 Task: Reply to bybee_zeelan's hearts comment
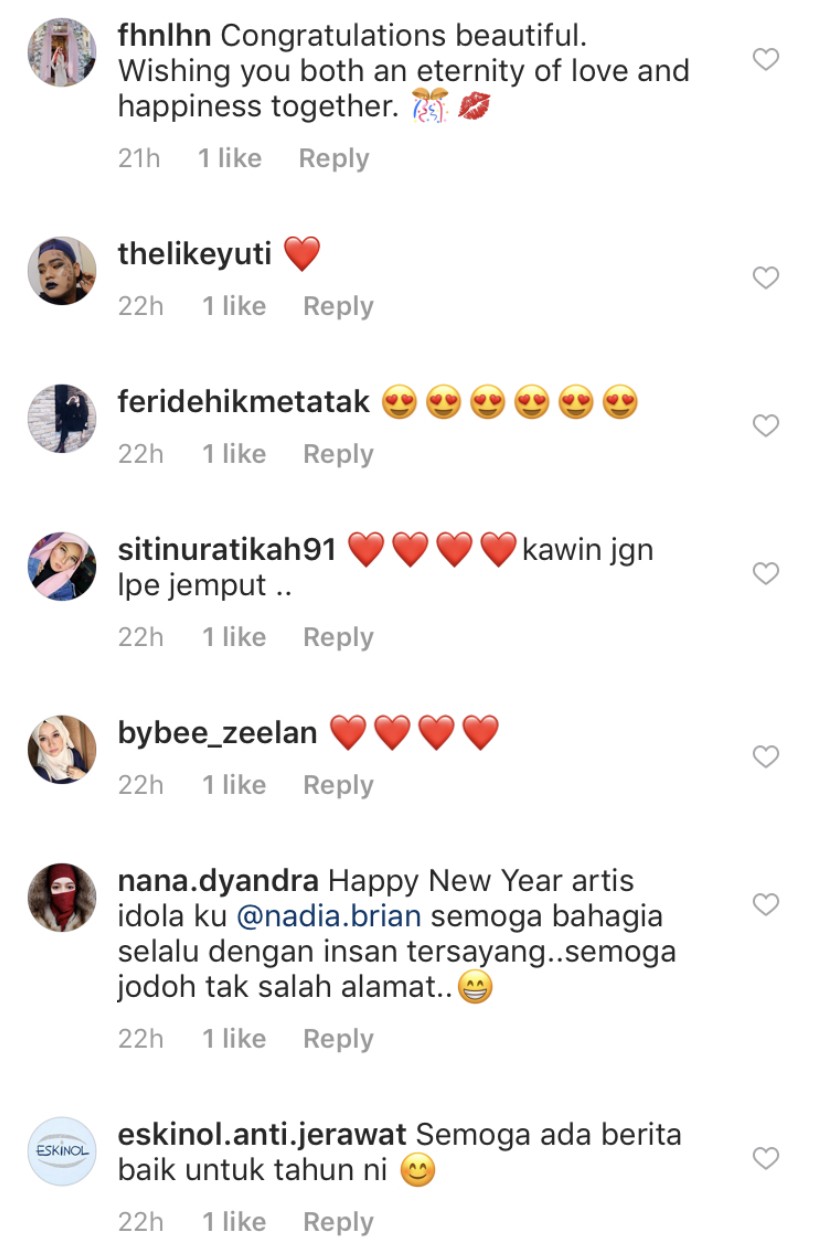pos(338,786)
